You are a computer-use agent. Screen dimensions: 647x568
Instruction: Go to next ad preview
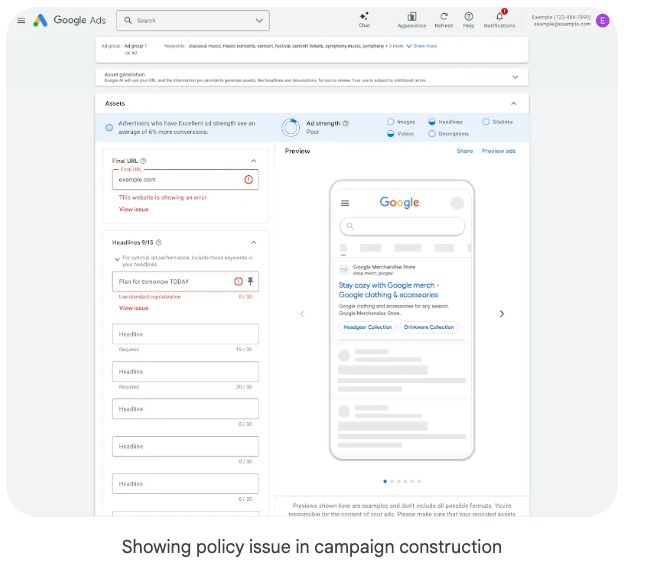click(502, 314)
